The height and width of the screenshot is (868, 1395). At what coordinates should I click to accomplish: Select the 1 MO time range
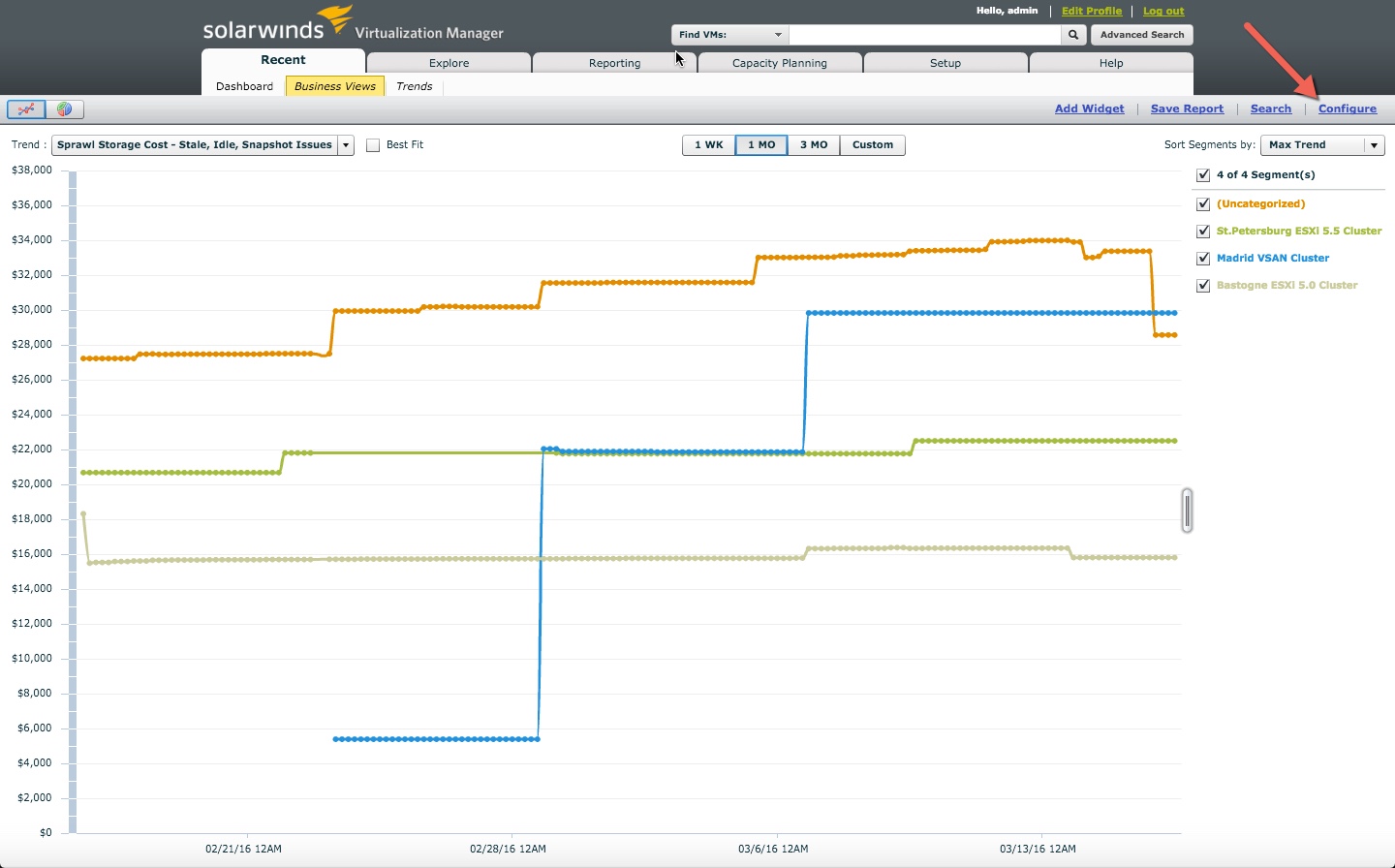[761, 145]
